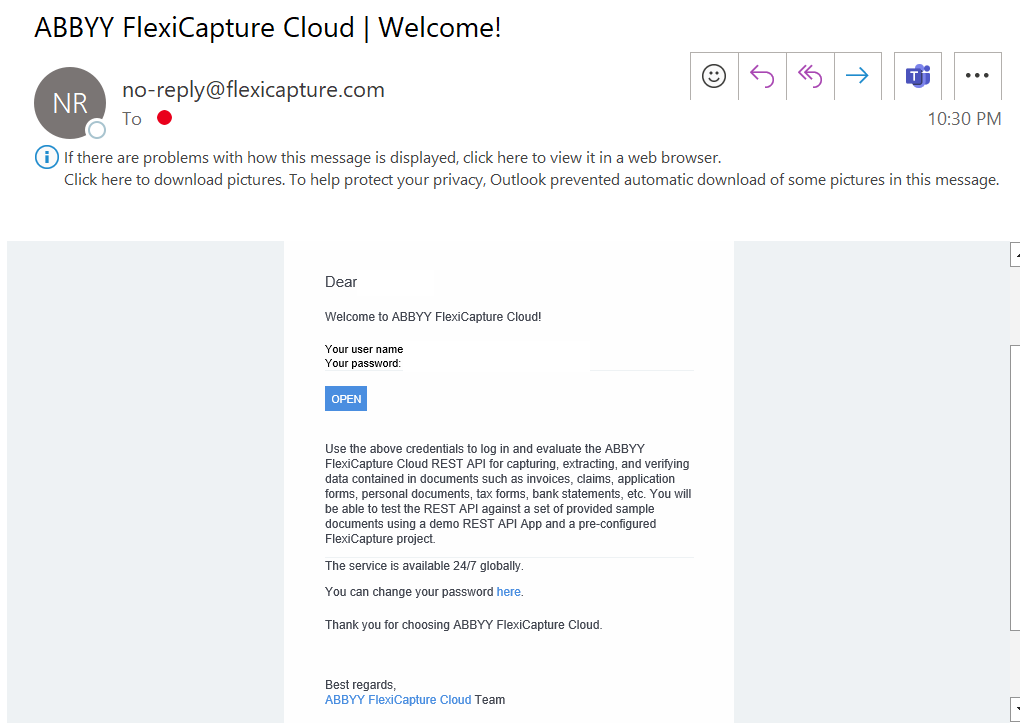Image resolution: width=1020 pixels, height=724 pixels.
Task: Click the 'here' change password link
Action: click(x=508, y=592)
